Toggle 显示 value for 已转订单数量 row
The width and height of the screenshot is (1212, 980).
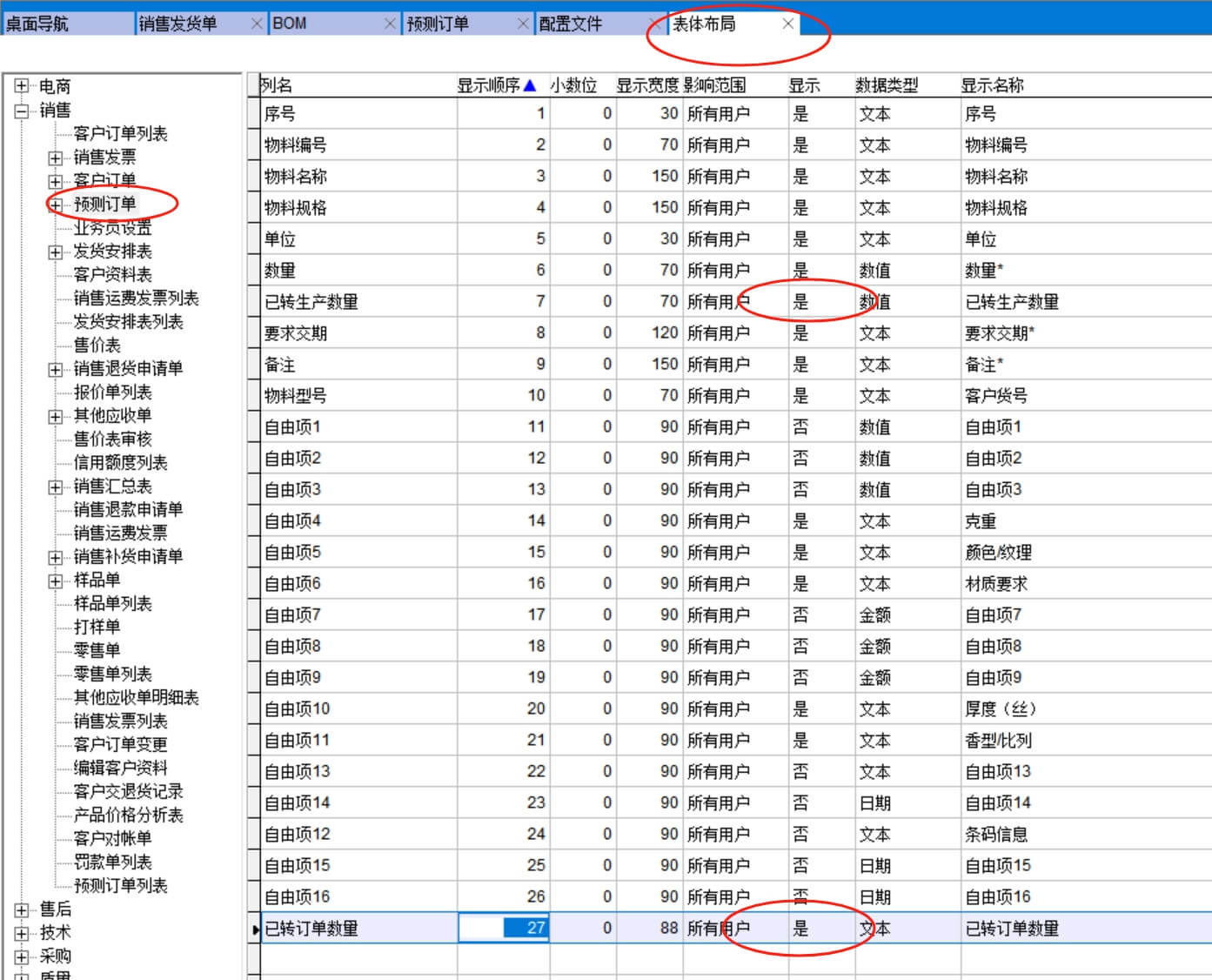pyautogui.click(x=800, y=929)
